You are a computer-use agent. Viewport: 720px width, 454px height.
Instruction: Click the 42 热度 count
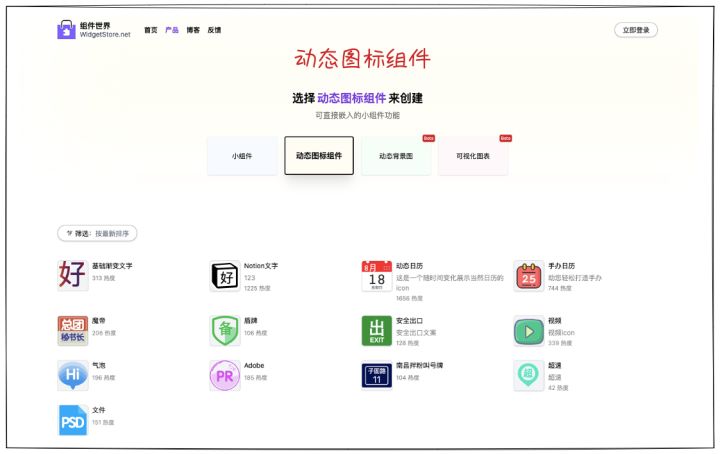(558, 388)
